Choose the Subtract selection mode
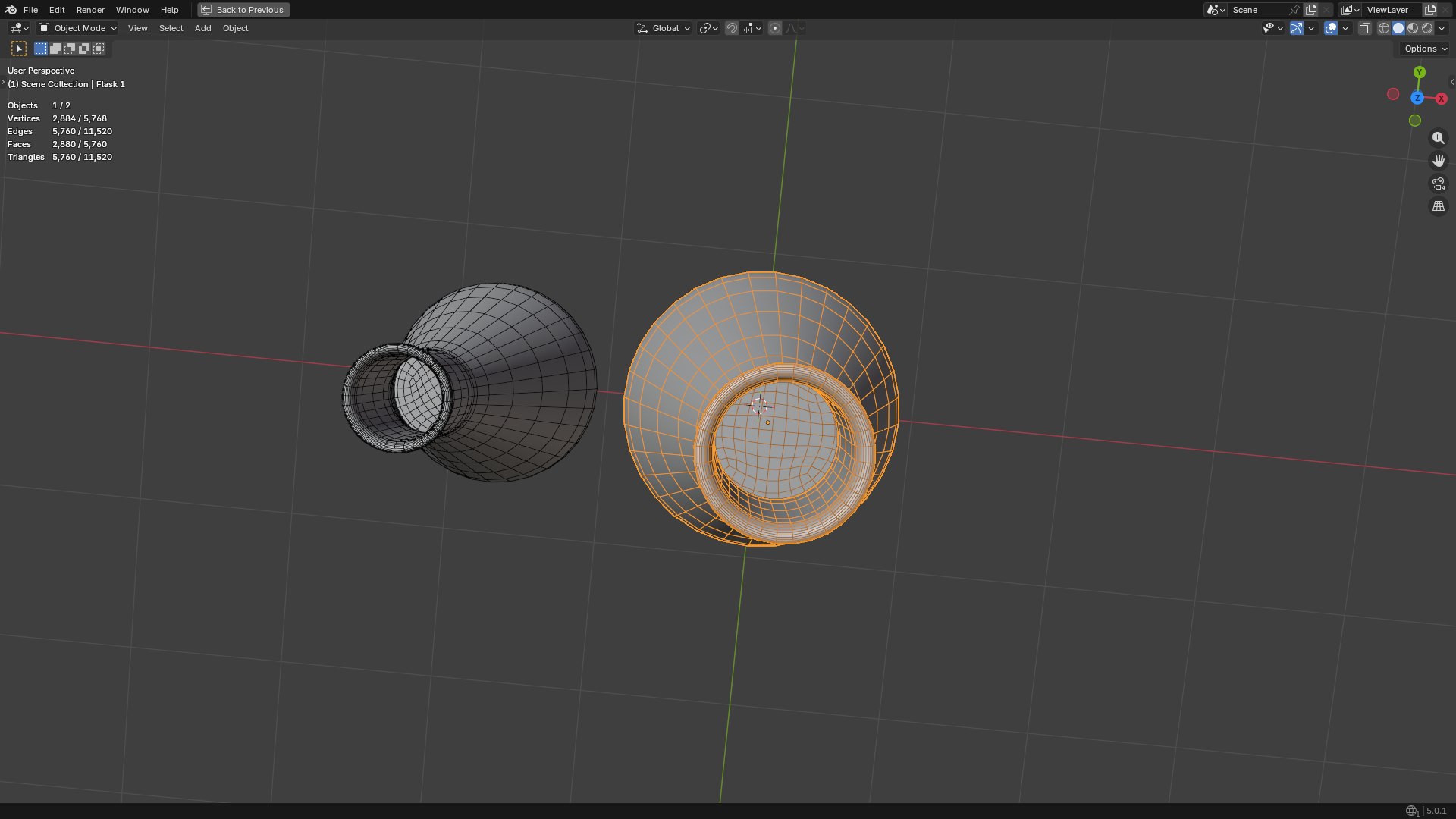Screen dimensions: 1456x819 [70, 49]
